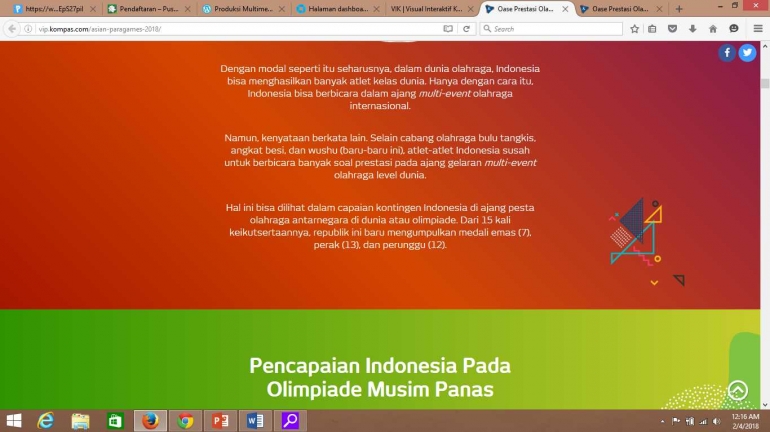
Task: Save page to Pocket
Action: pyautogui.click(x=672, y=29)
